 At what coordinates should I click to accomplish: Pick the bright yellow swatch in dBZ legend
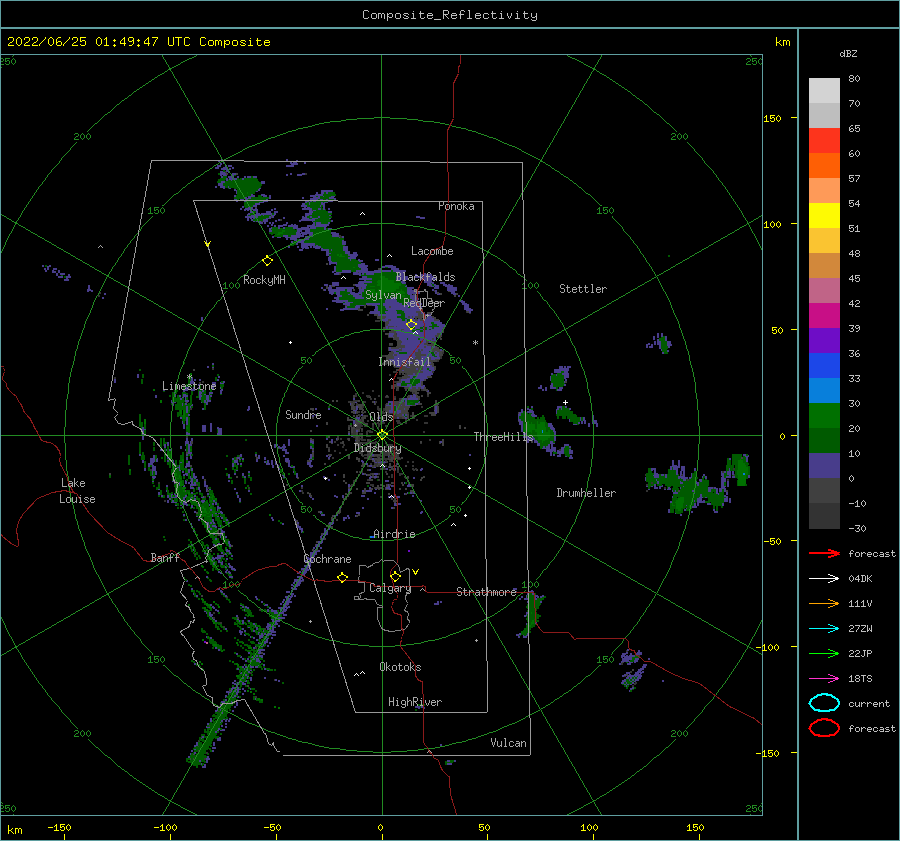824,215
